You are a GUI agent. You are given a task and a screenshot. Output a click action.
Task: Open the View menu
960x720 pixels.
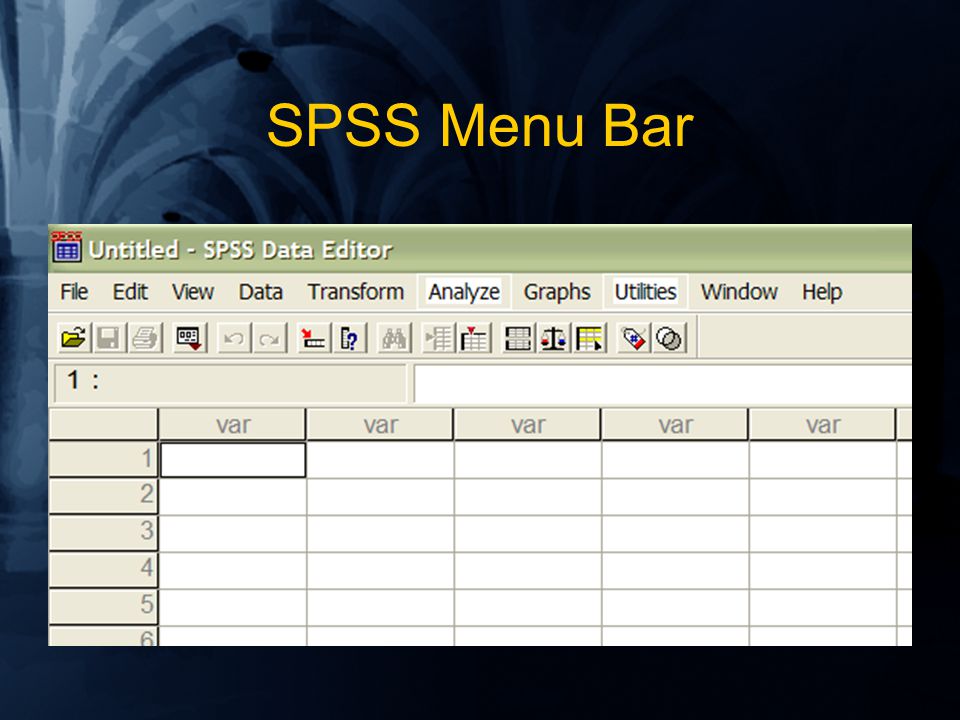(x=193, y=292)
